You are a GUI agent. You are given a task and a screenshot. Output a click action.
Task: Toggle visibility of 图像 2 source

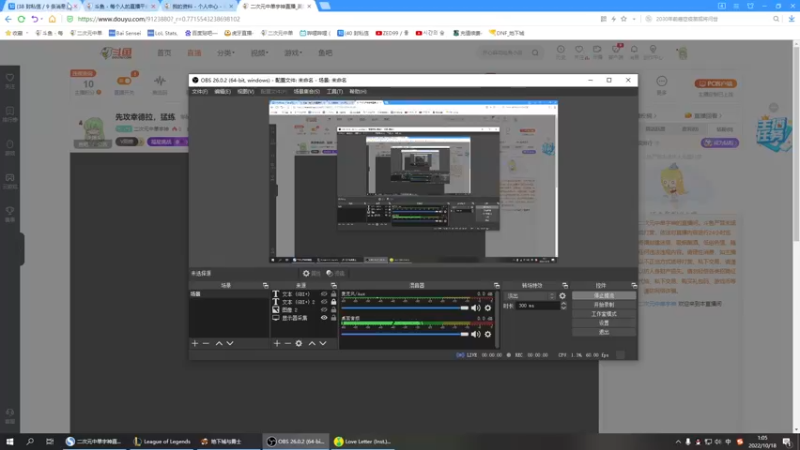324,310
